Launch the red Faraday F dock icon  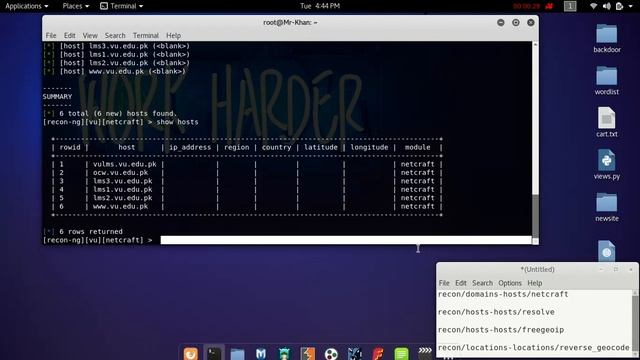(x=378, y=353)
